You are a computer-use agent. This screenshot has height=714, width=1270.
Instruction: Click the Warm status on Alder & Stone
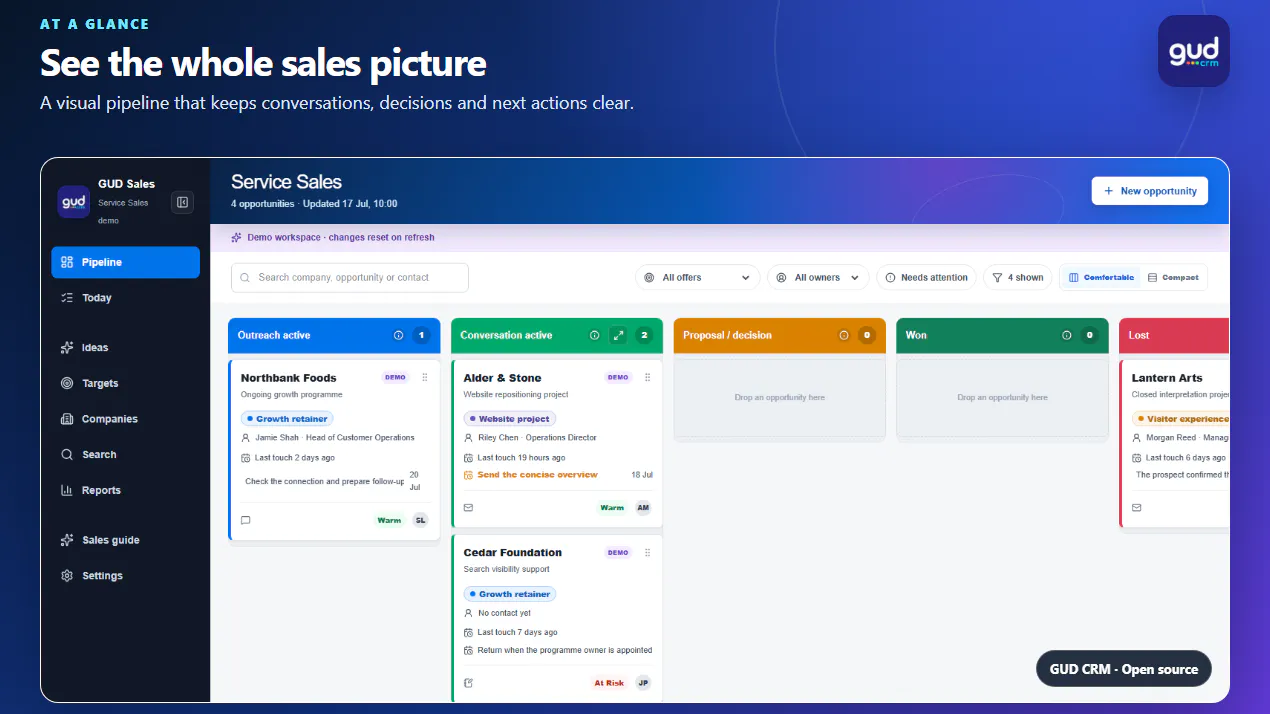pyautogui.click(x=612, y=508)
